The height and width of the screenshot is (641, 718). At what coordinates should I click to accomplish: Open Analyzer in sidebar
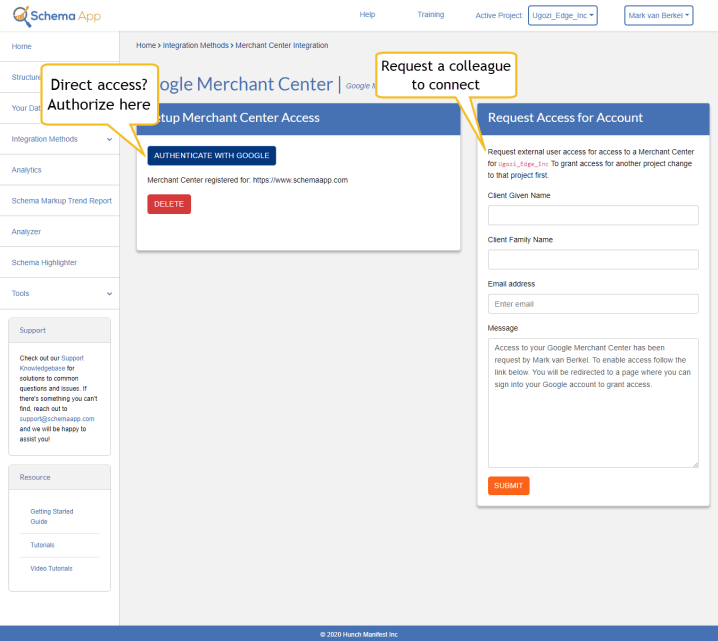(60, 232)
